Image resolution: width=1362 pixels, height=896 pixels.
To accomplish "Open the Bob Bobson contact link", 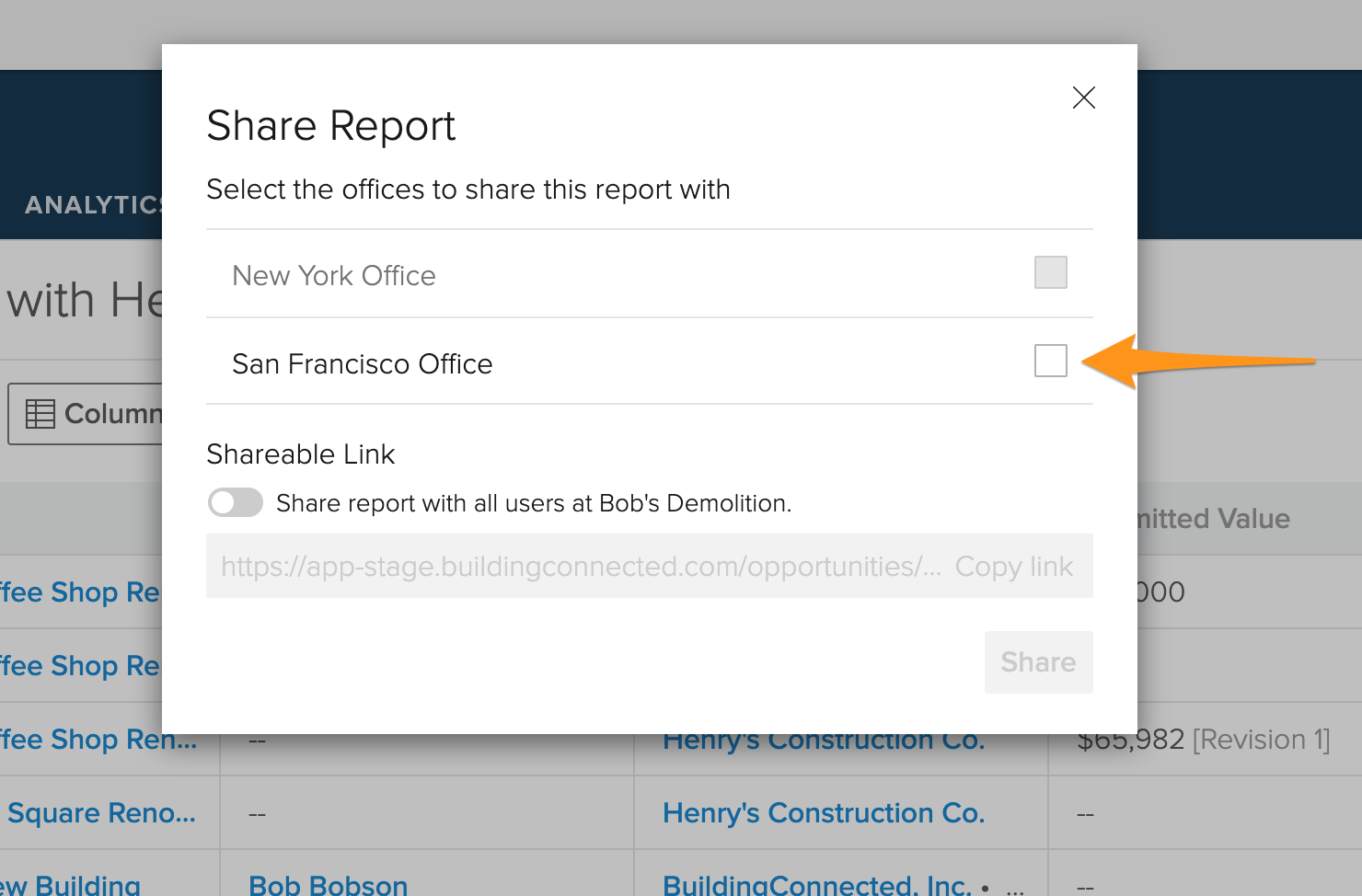I will click(328, 885).
